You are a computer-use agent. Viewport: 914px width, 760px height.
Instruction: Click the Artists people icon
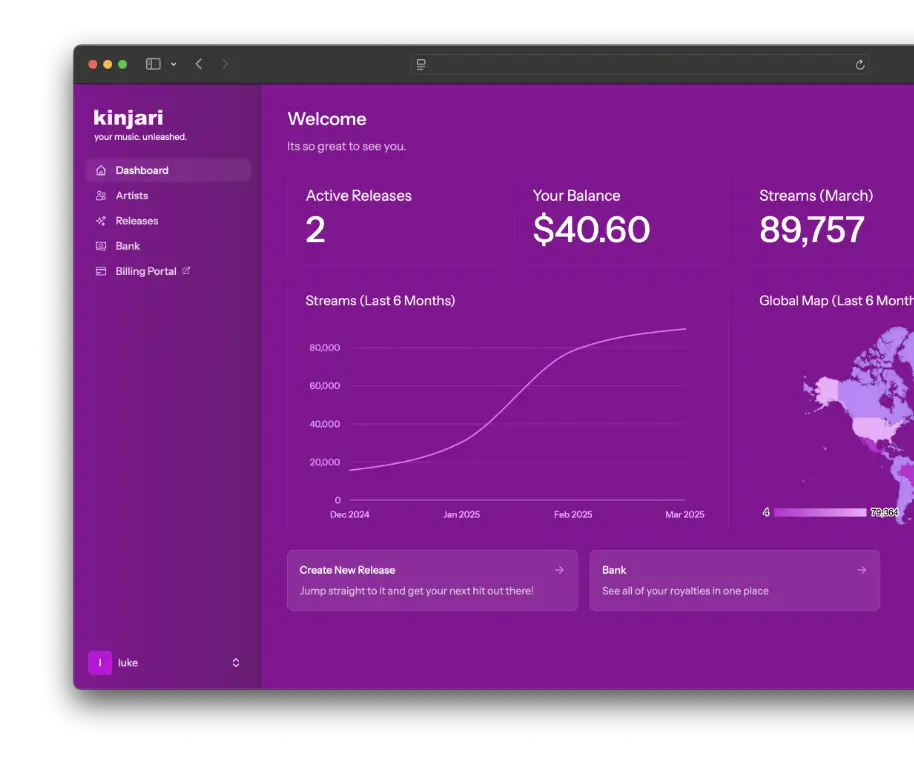pyautogui.click(x=101, y=196)
